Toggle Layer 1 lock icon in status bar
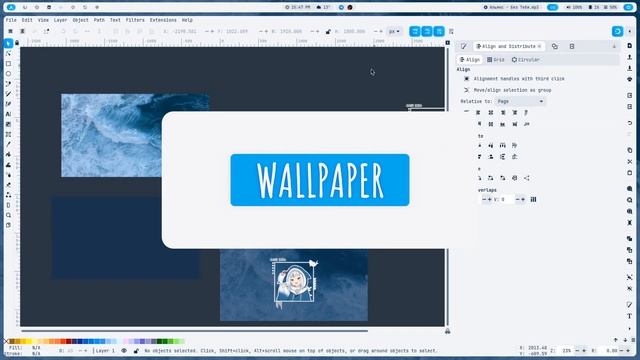Image resolution: width=640 pixels, height=360 pixels. pyautogui.click(x=136, y=351)
